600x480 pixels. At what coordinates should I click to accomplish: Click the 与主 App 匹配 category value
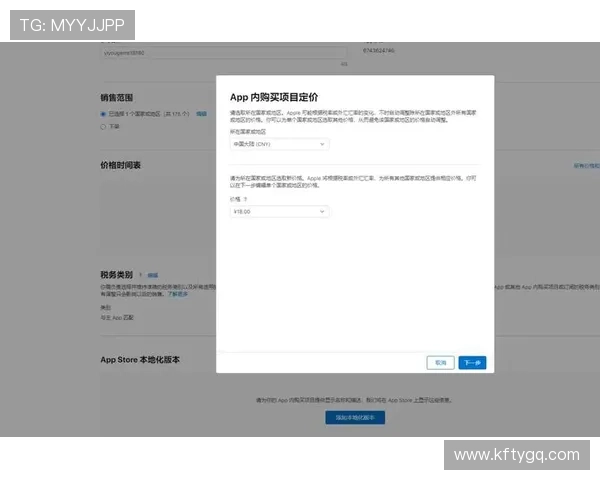tap(117, 317)
